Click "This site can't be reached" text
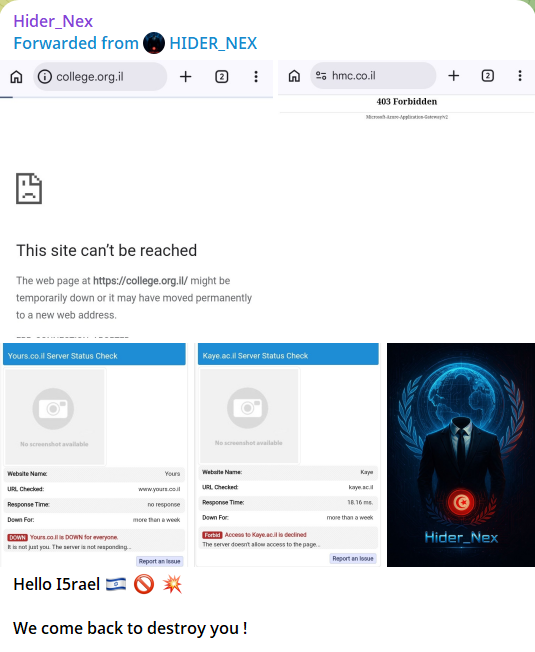The image size is (535, 652). click(106, 251)
